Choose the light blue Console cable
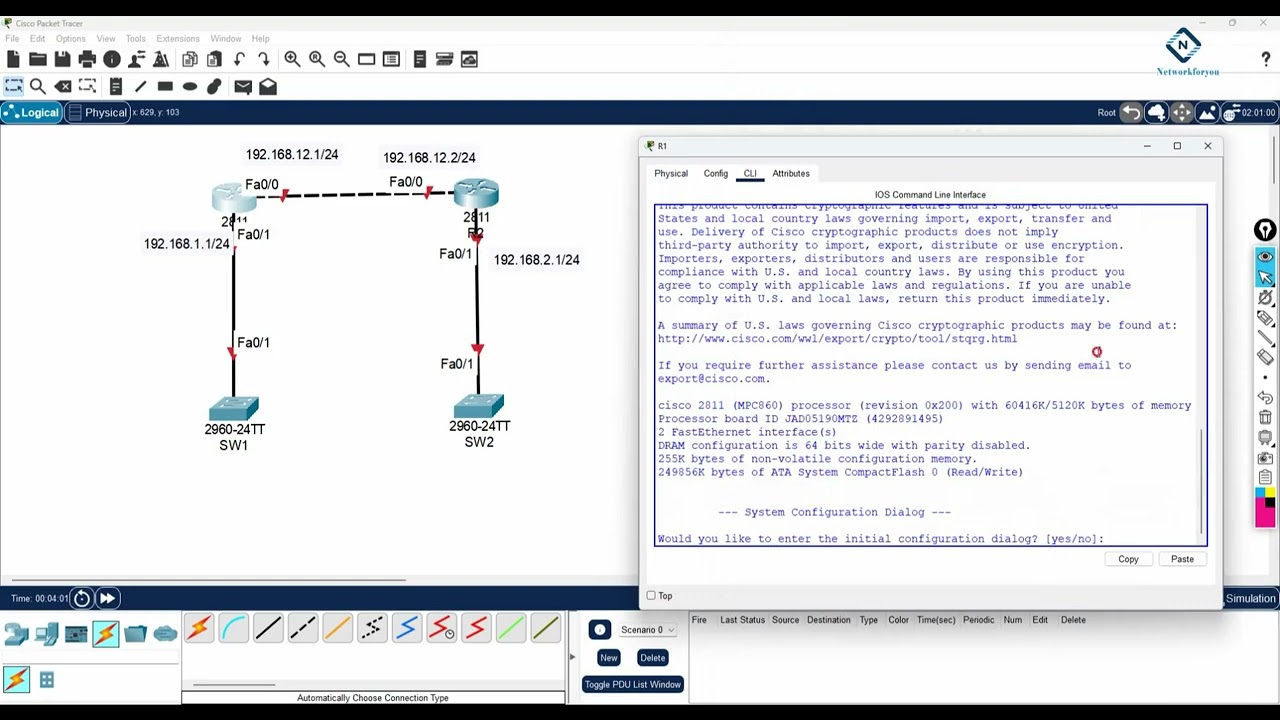The width and height of the screenshot is (1280, 720). (233, 628)
